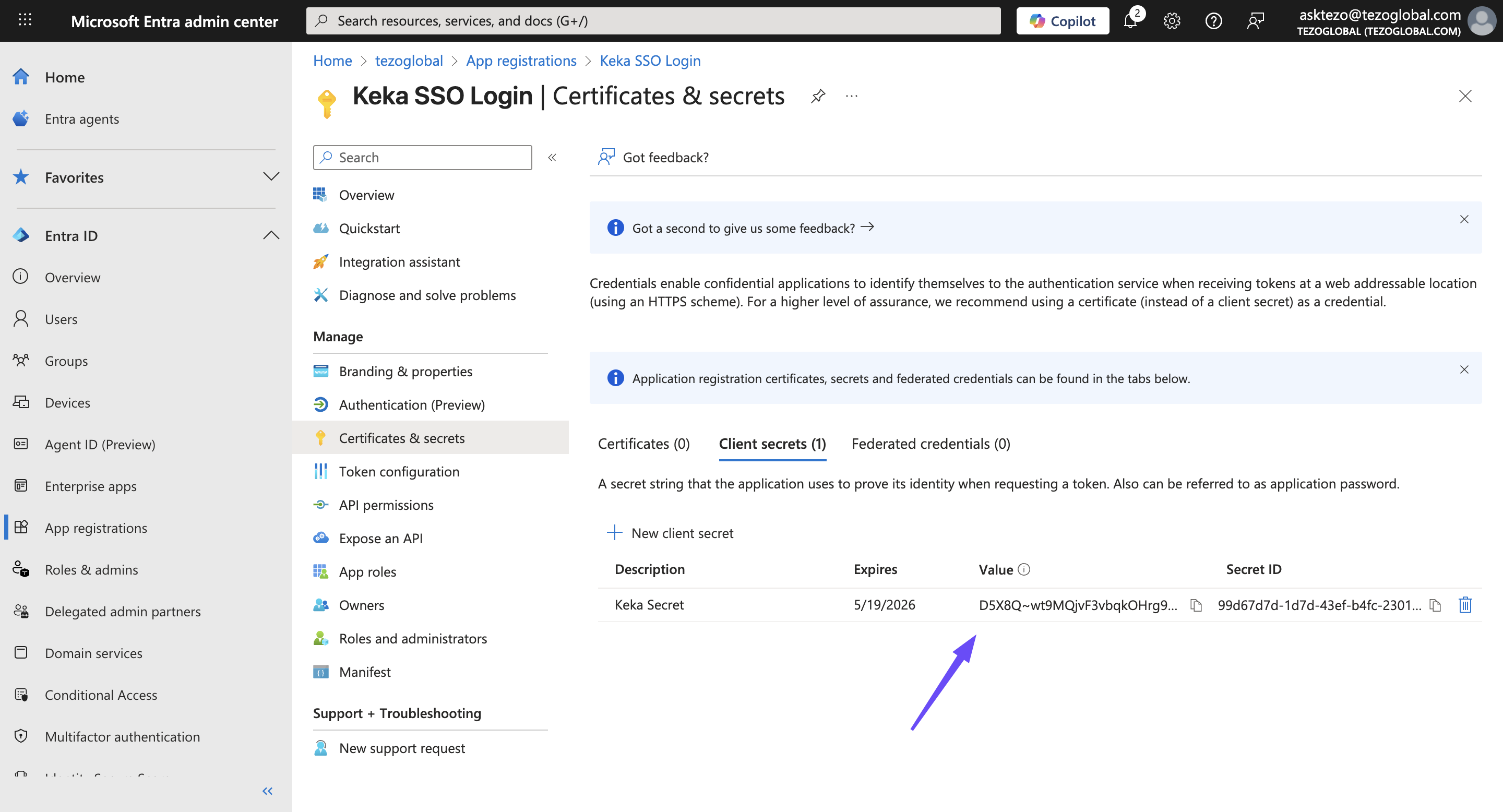Expand the Favorites section
1503x812 pixels.
[271, 177]
